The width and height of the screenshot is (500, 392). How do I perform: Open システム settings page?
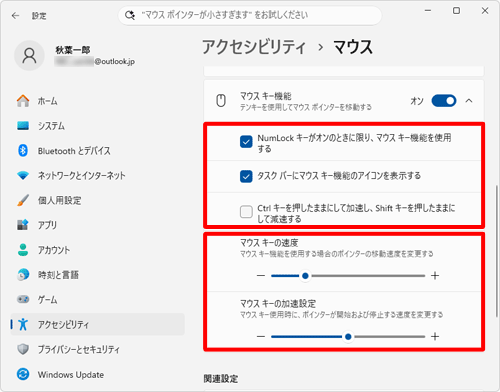98,126
